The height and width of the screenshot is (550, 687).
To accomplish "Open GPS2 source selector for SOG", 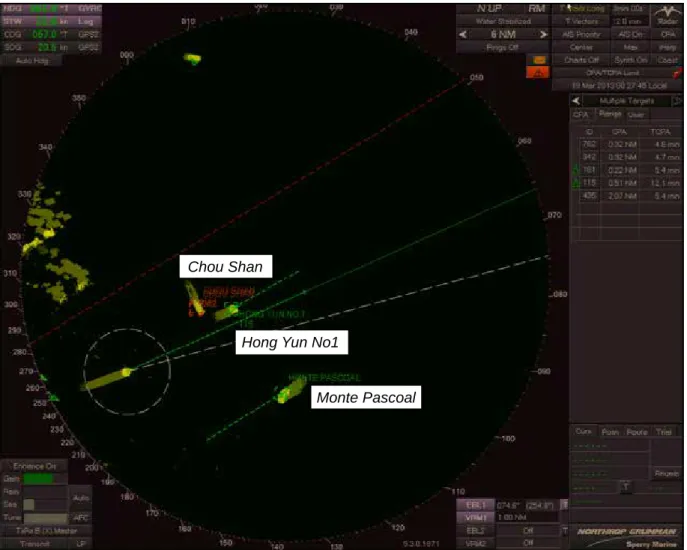I will [89, 47].
